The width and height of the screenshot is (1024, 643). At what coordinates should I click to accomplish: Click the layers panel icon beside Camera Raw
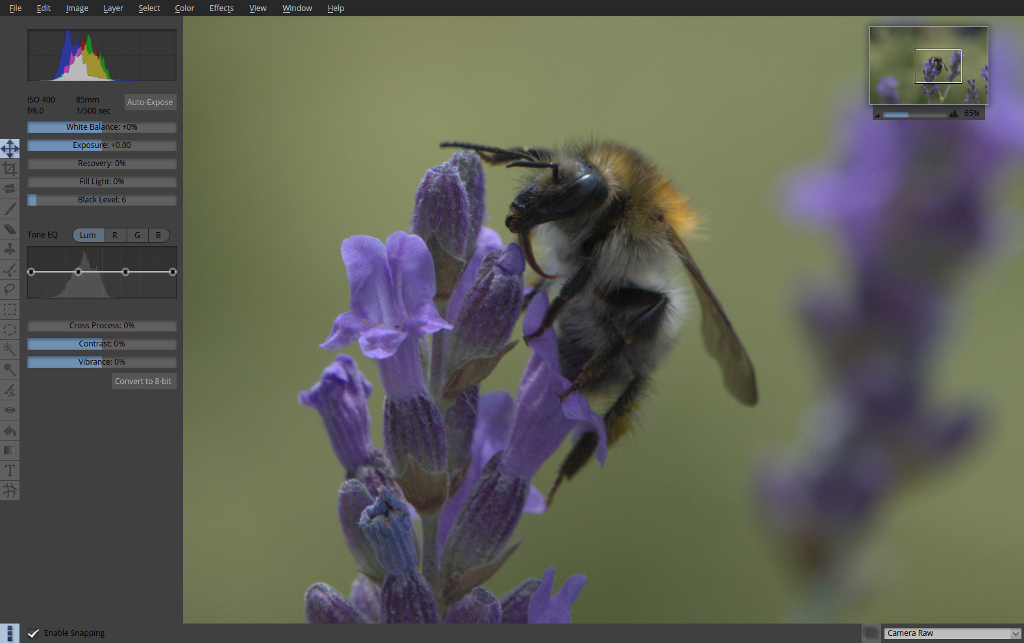coord(870,633)
